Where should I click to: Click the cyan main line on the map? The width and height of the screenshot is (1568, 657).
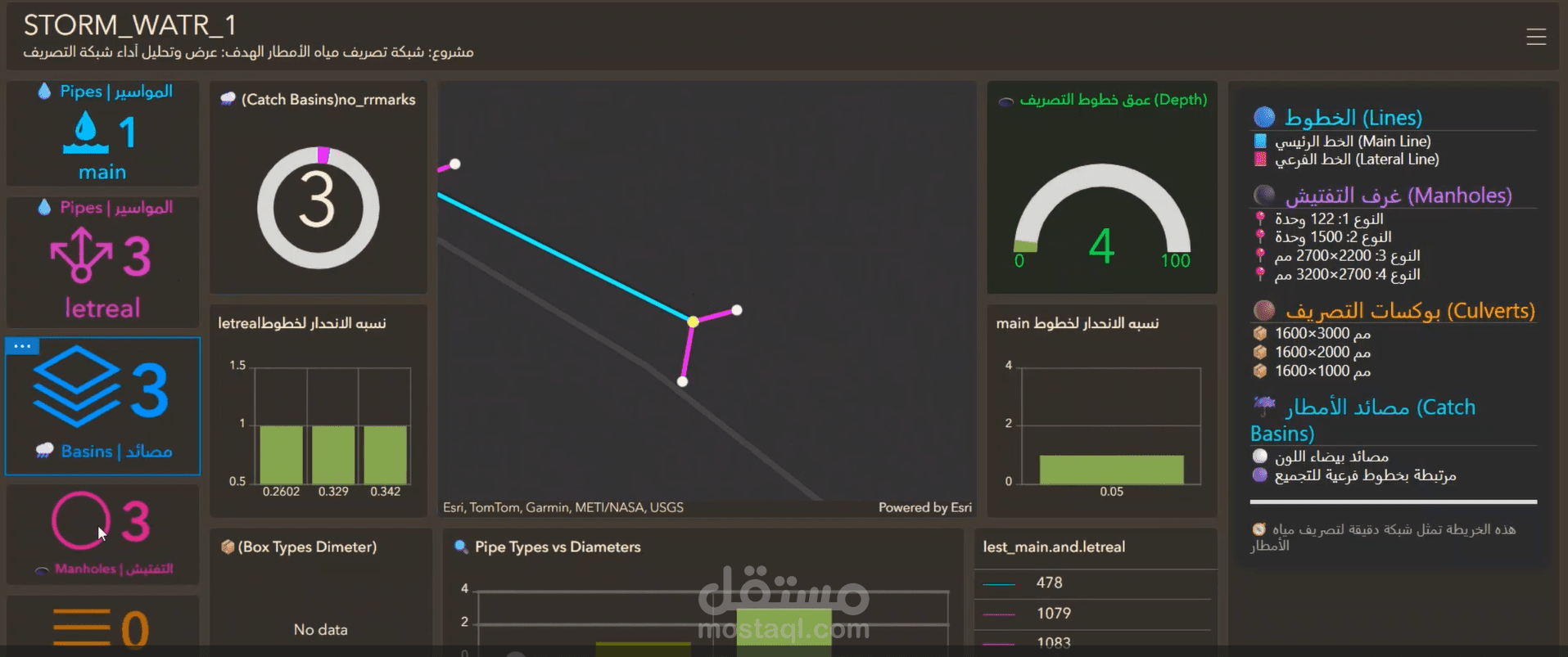click(565, 257)
